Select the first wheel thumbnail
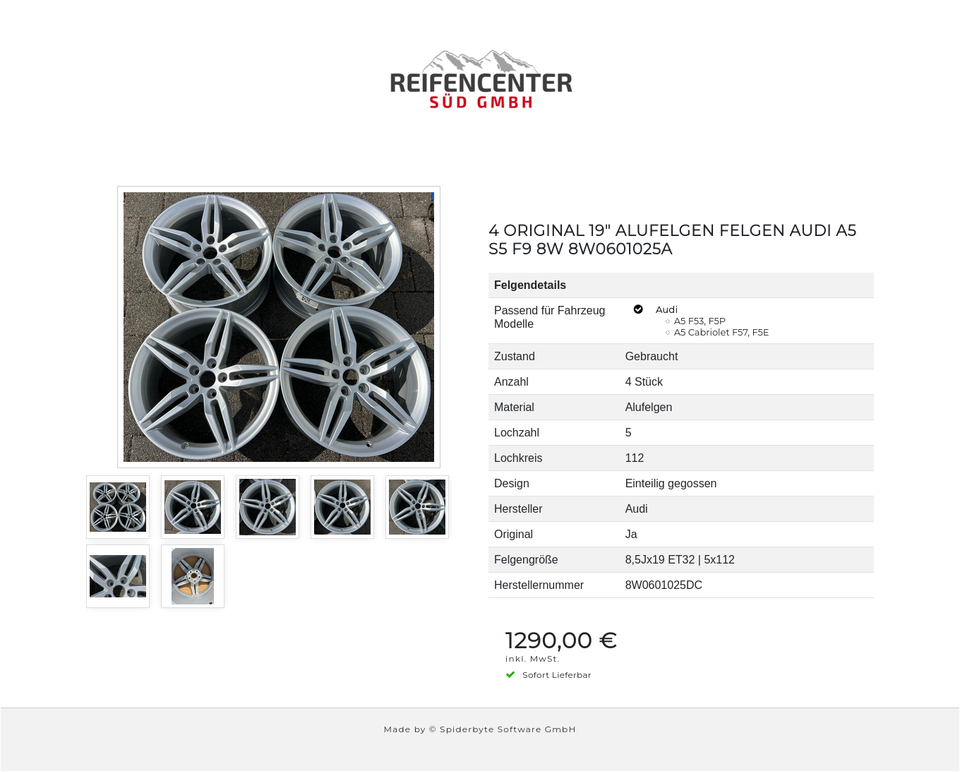This screenshot has width=960, height=772. [x=117, y=507]
